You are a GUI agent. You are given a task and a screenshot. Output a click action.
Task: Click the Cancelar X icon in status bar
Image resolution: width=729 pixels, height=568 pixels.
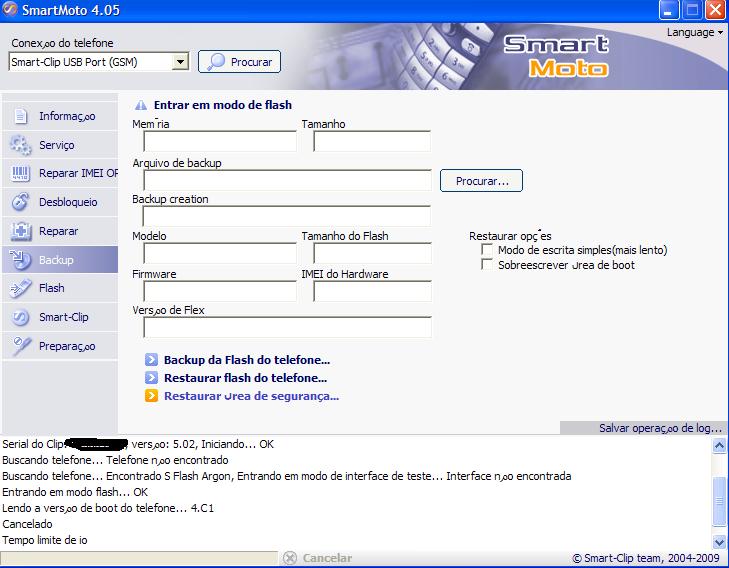(290, 558)
